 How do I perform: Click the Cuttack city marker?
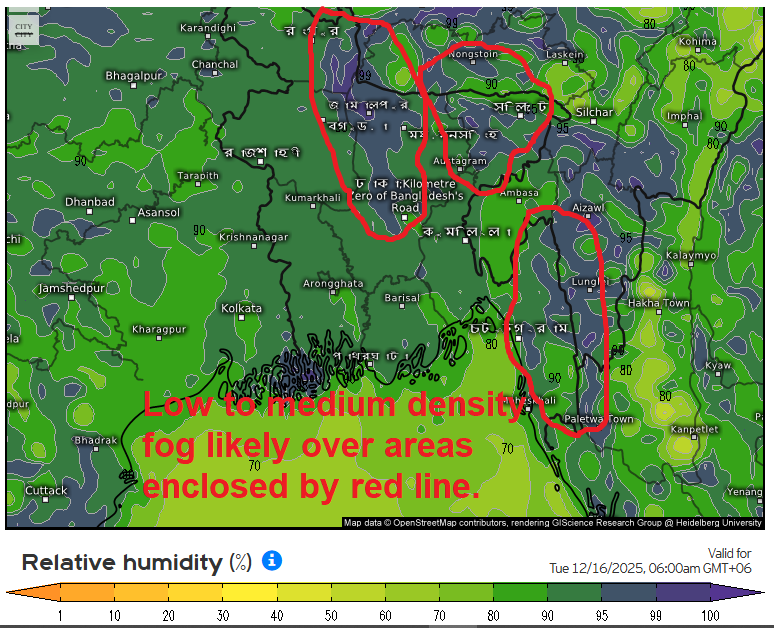(x=46, y=503)
